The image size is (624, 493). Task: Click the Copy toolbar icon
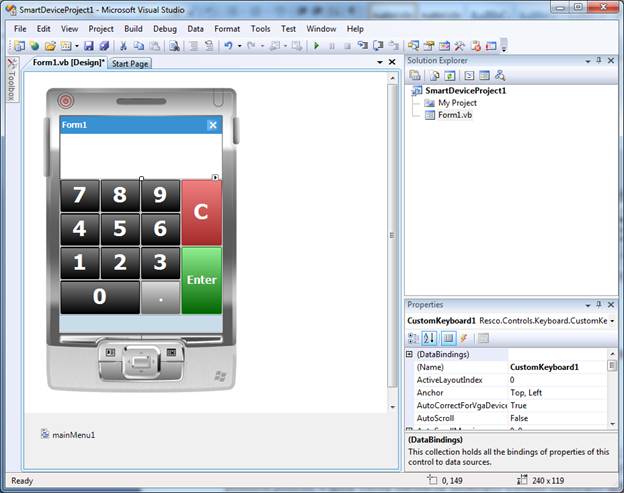pos(138,46)
